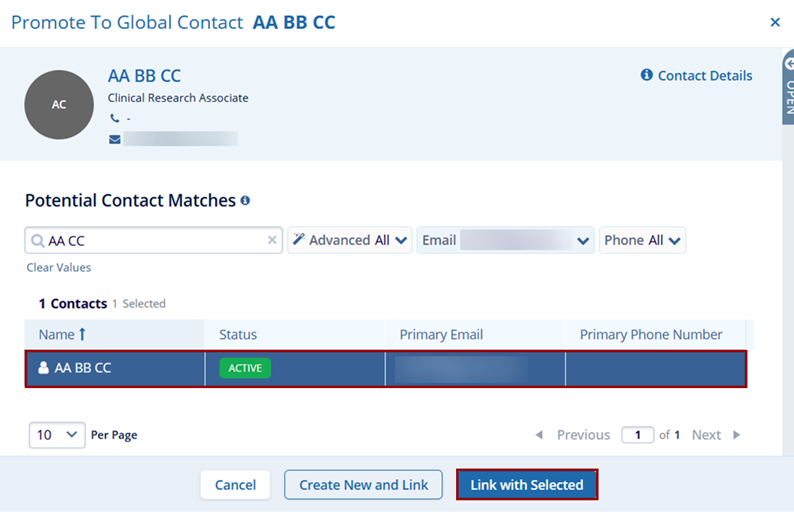Close the Promote To Global Contact dialog

tap(775, 22)
